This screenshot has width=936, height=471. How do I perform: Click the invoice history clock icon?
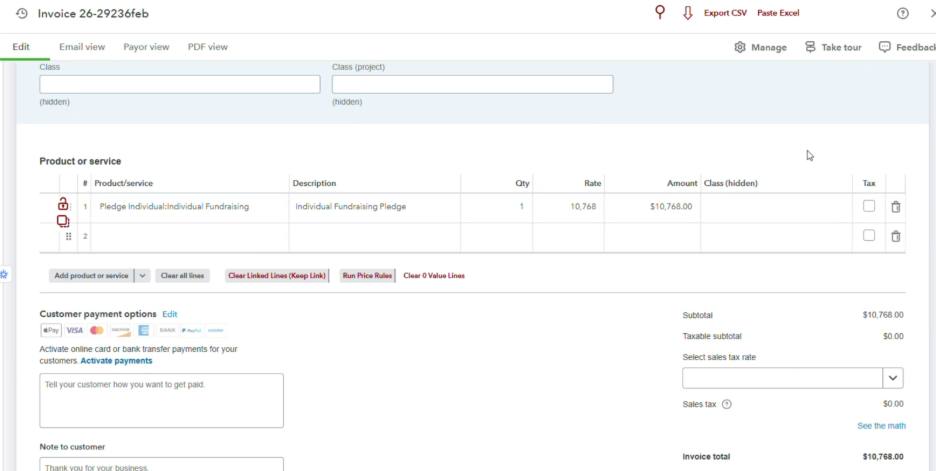(x=22, y=13)
